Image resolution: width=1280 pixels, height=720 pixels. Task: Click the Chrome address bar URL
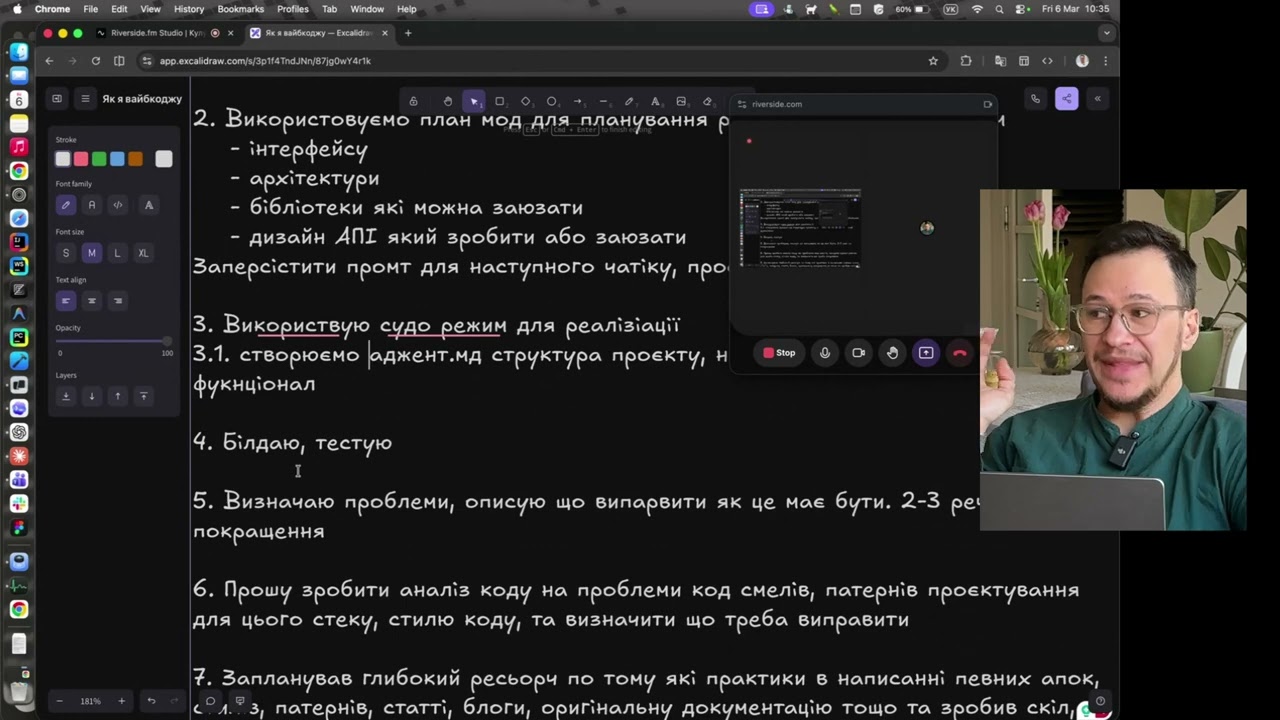[265, 61]
